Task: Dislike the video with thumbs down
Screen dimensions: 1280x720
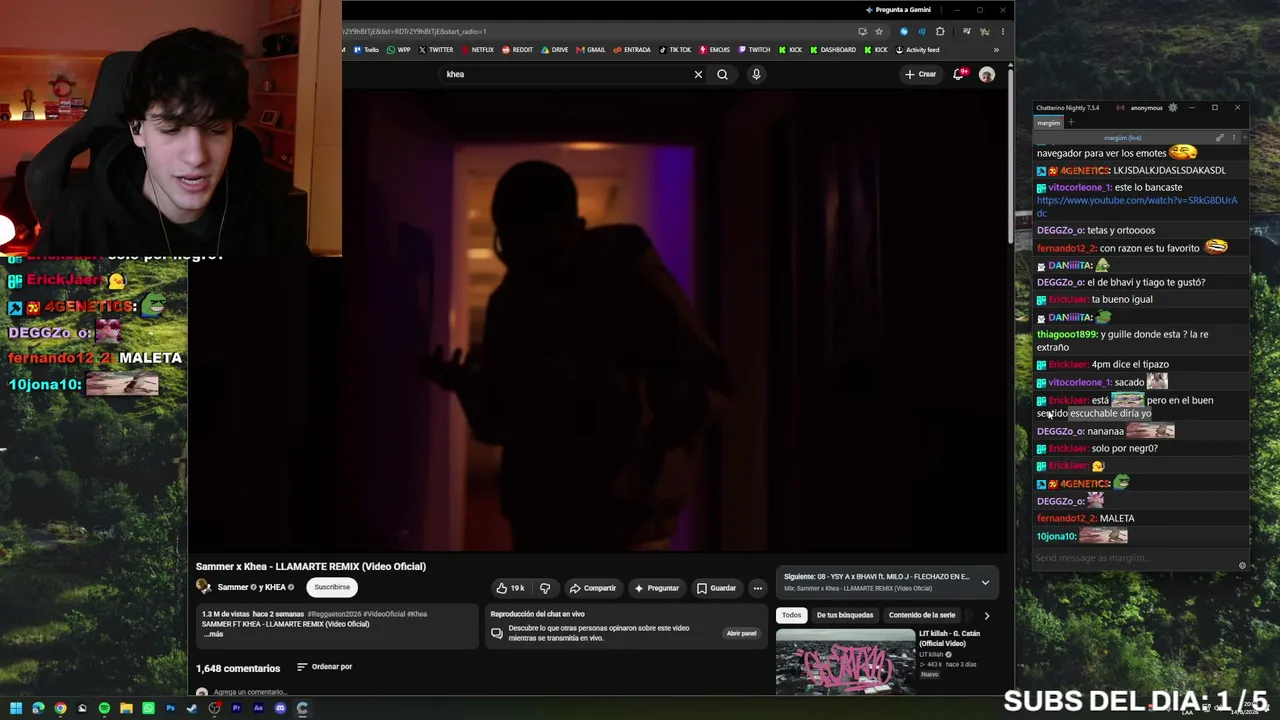Action: [545, 588]
